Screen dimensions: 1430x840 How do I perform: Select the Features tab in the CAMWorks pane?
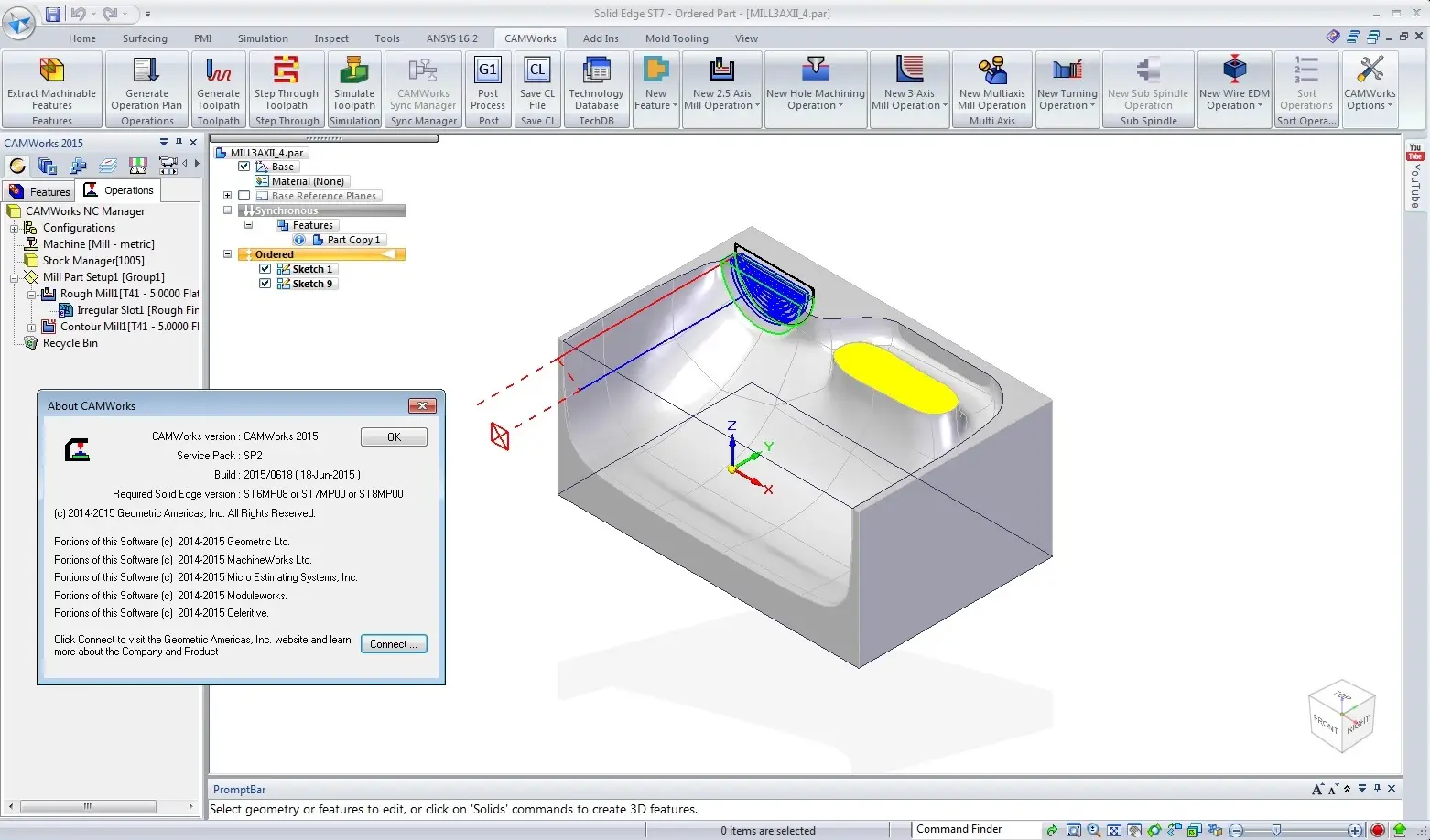[39, 191]
